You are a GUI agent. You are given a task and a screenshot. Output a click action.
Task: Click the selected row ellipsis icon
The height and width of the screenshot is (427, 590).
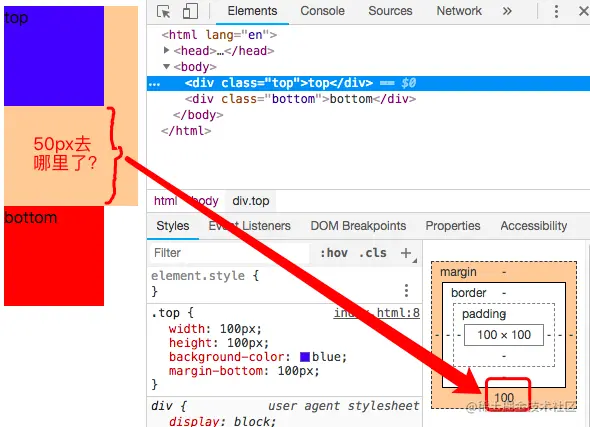[154, 84]
